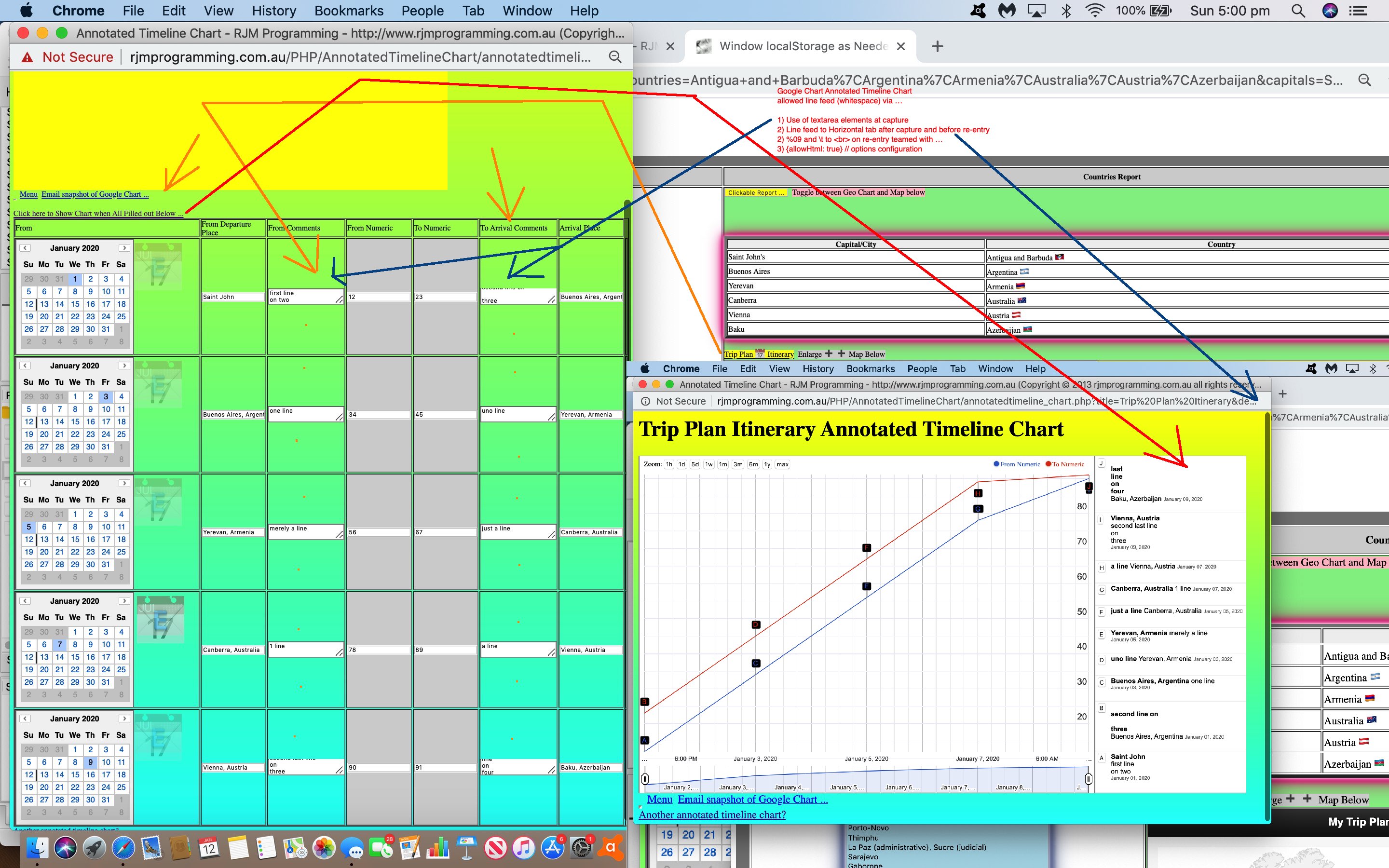Open a new tab with the plus button
This screenshot has height=868, width=1389.
point(937,46)
